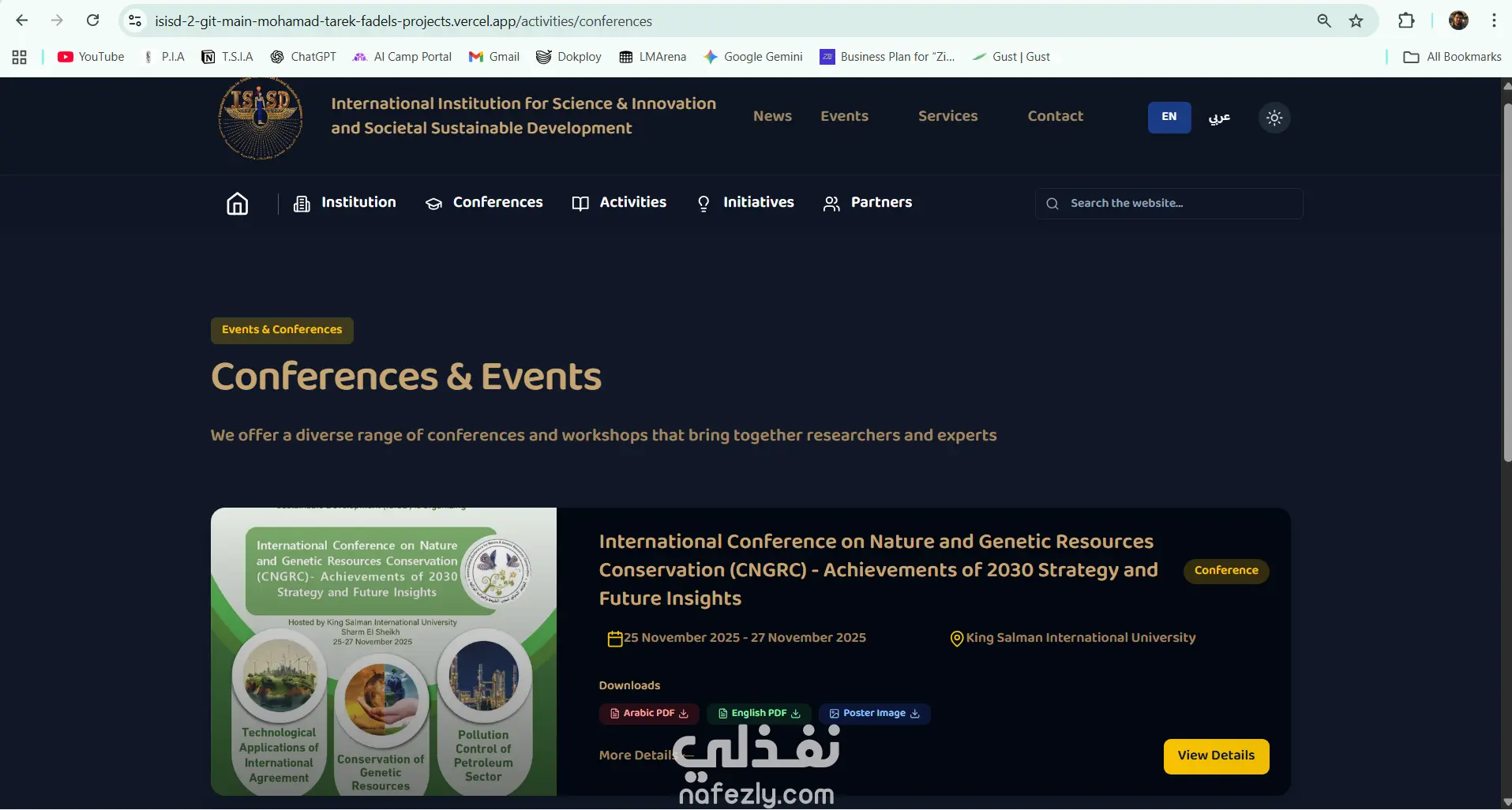Open the P.I.A bookmark

click(x=163, y=57)
